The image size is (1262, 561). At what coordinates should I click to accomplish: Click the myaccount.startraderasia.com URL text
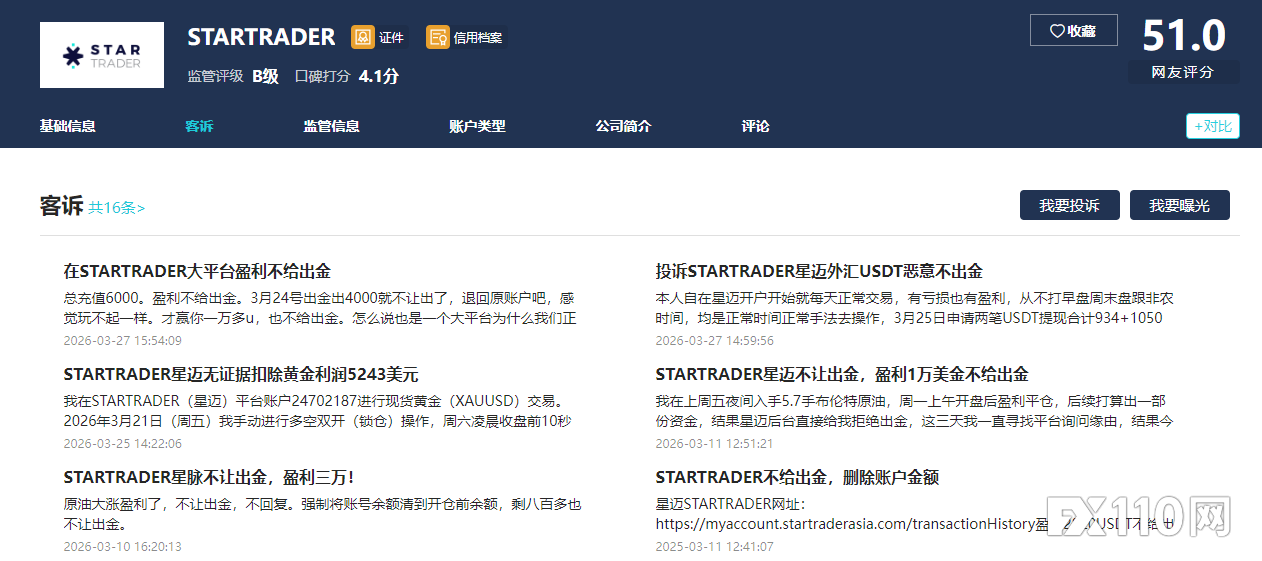[x=845, y=523]
